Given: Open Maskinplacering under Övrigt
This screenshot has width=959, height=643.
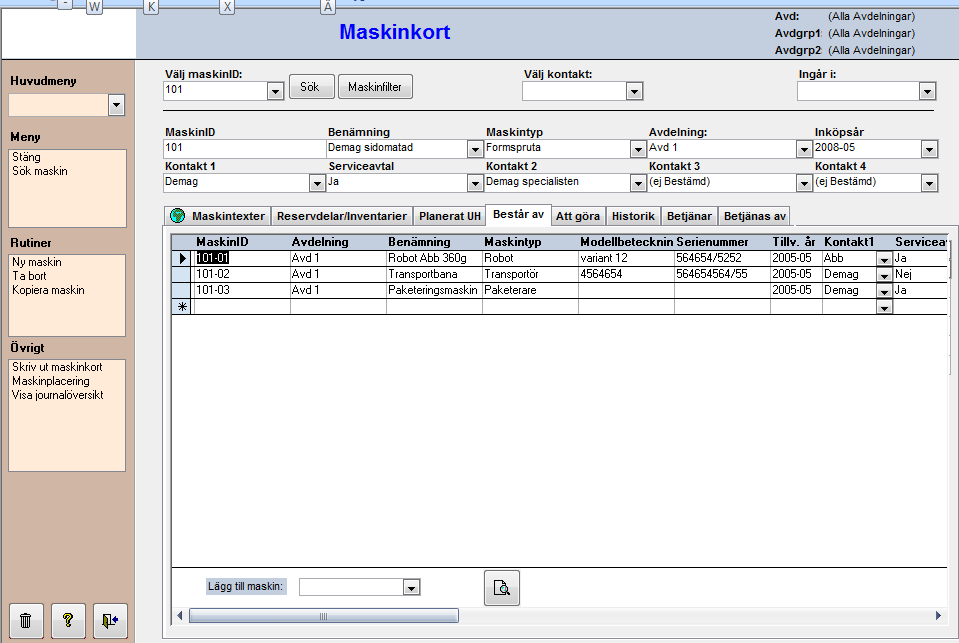Looking at the screenshot, I should pyautogui.click(x=51, y=381).
